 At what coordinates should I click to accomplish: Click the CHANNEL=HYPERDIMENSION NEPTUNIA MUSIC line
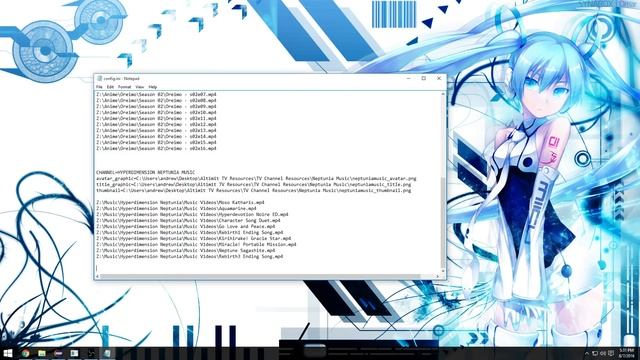pyautogui.click(x=145, y=172)
